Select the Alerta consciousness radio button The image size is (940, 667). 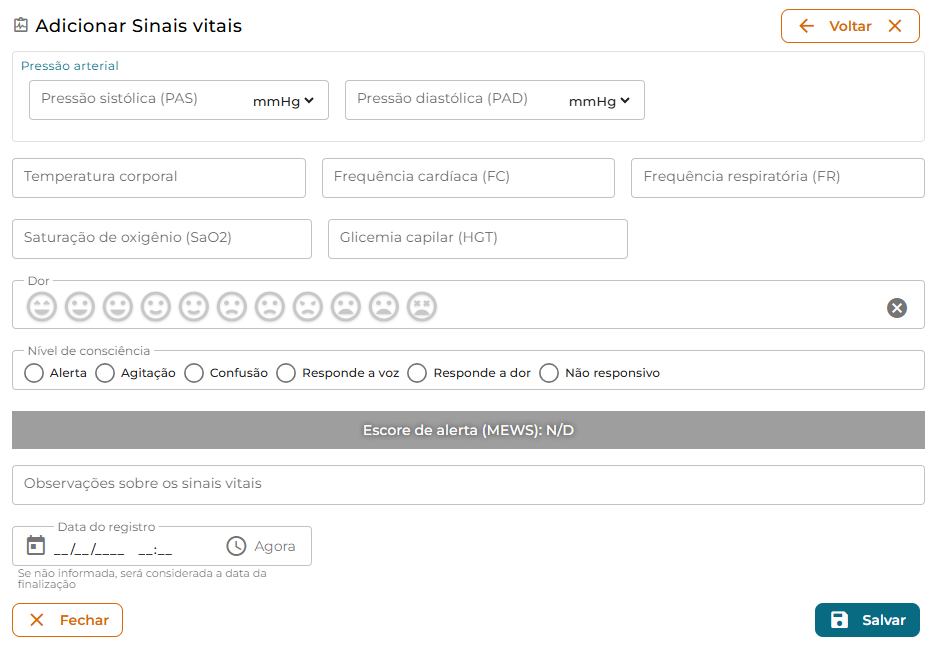[x=34, y=373]
